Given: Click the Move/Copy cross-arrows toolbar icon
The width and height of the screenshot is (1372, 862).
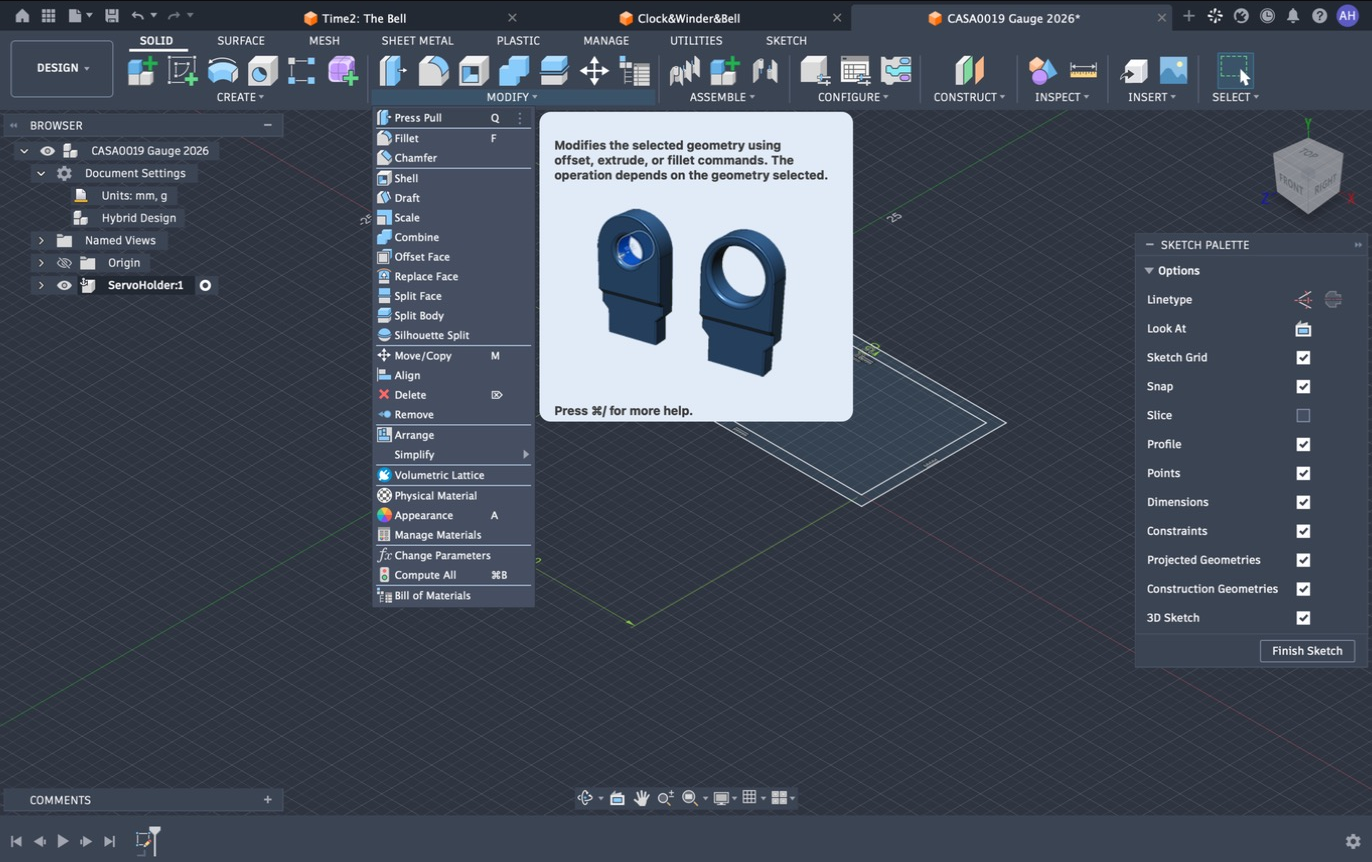Looking at the screenshot, I should click(x=594, y=70).
